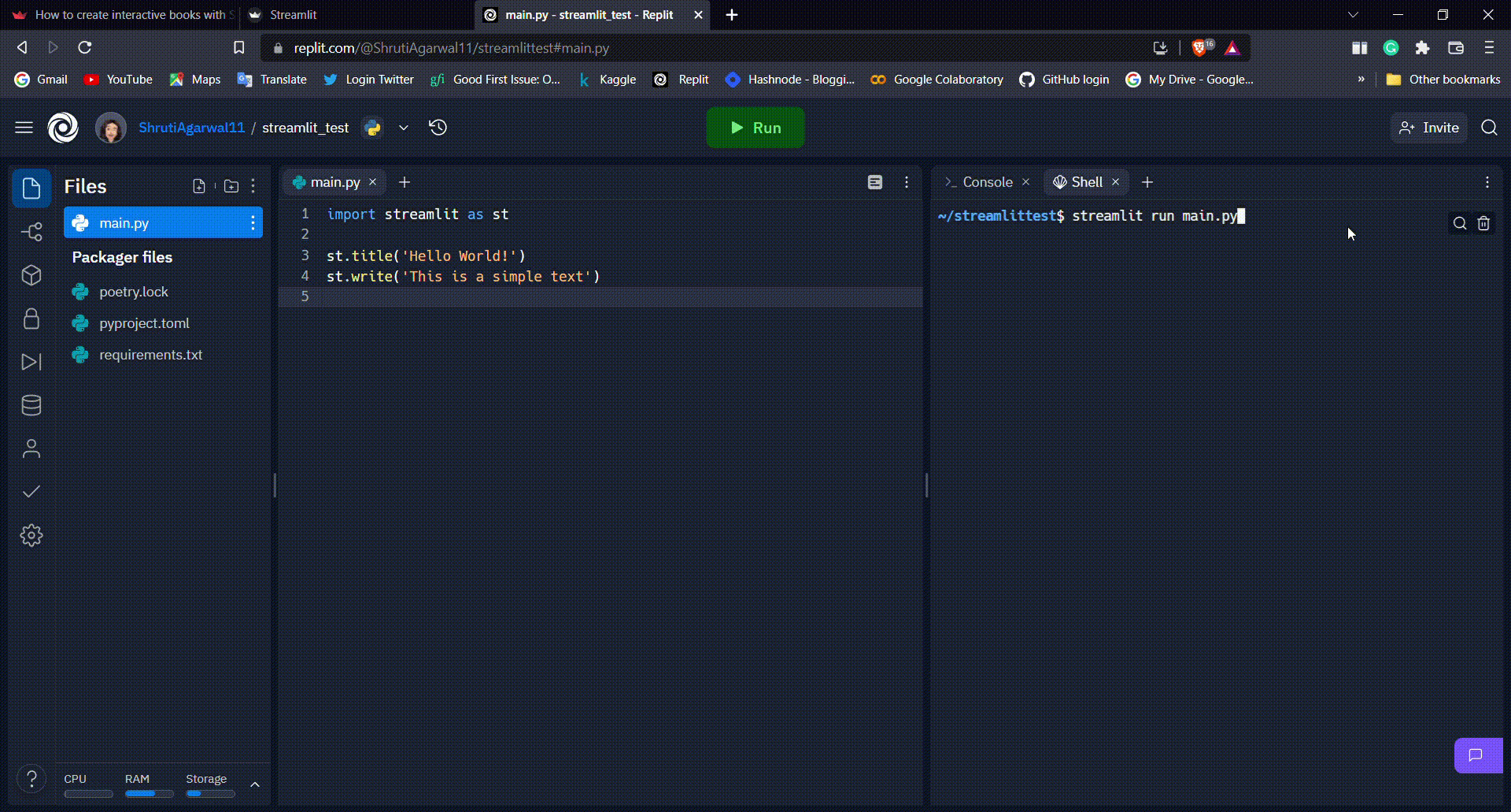Click the new folder icon
The height and width of the screenshot is (812, 1511).
point(231,186)
